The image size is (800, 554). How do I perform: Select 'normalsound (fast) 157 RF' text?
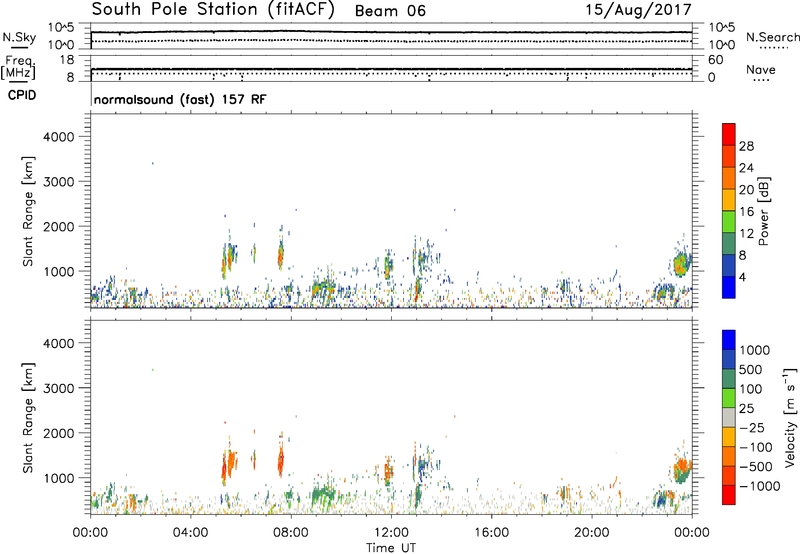tap(180, 99)
